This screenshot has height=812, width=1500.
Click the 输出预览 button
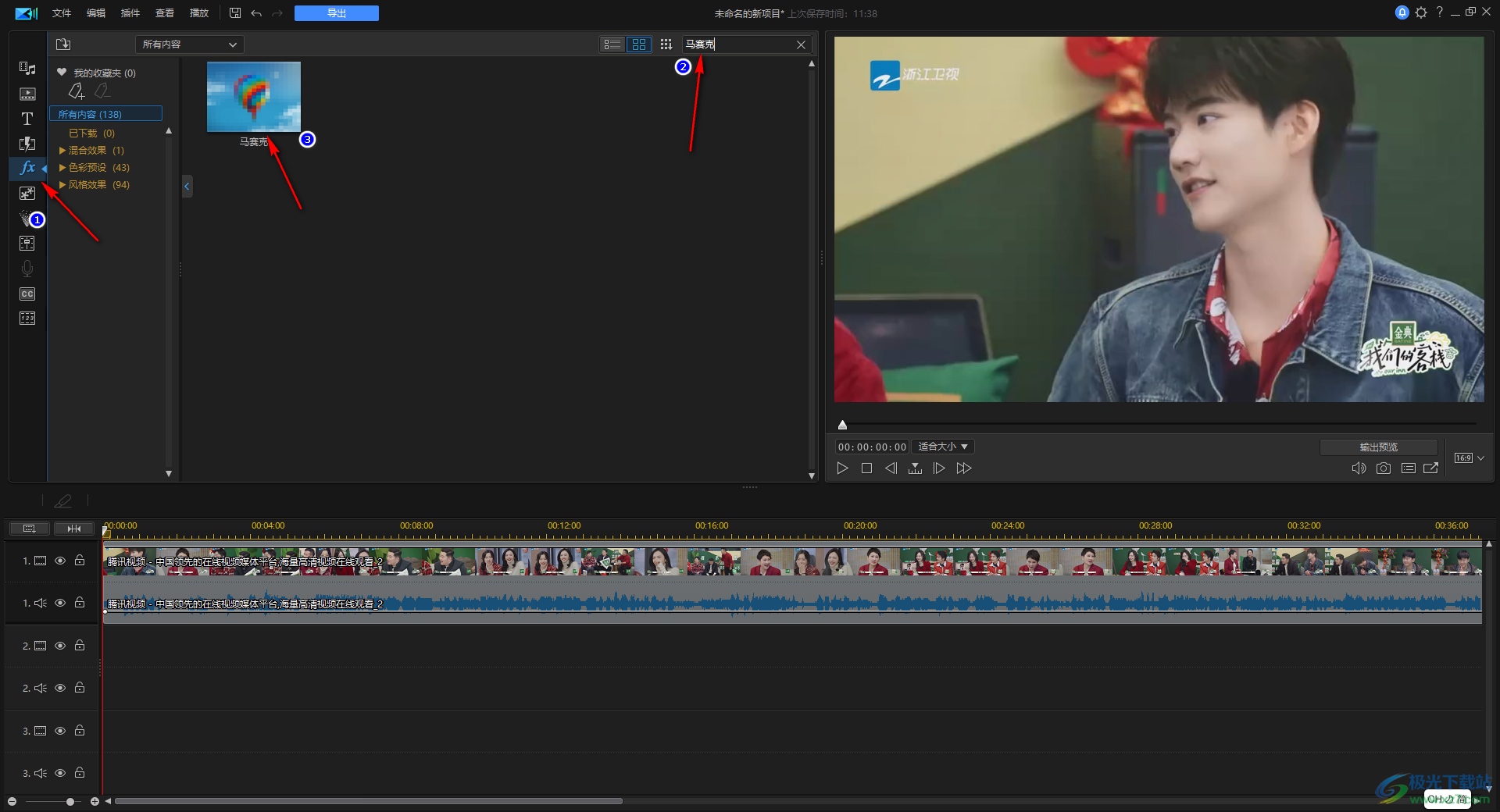point(1379,447)
